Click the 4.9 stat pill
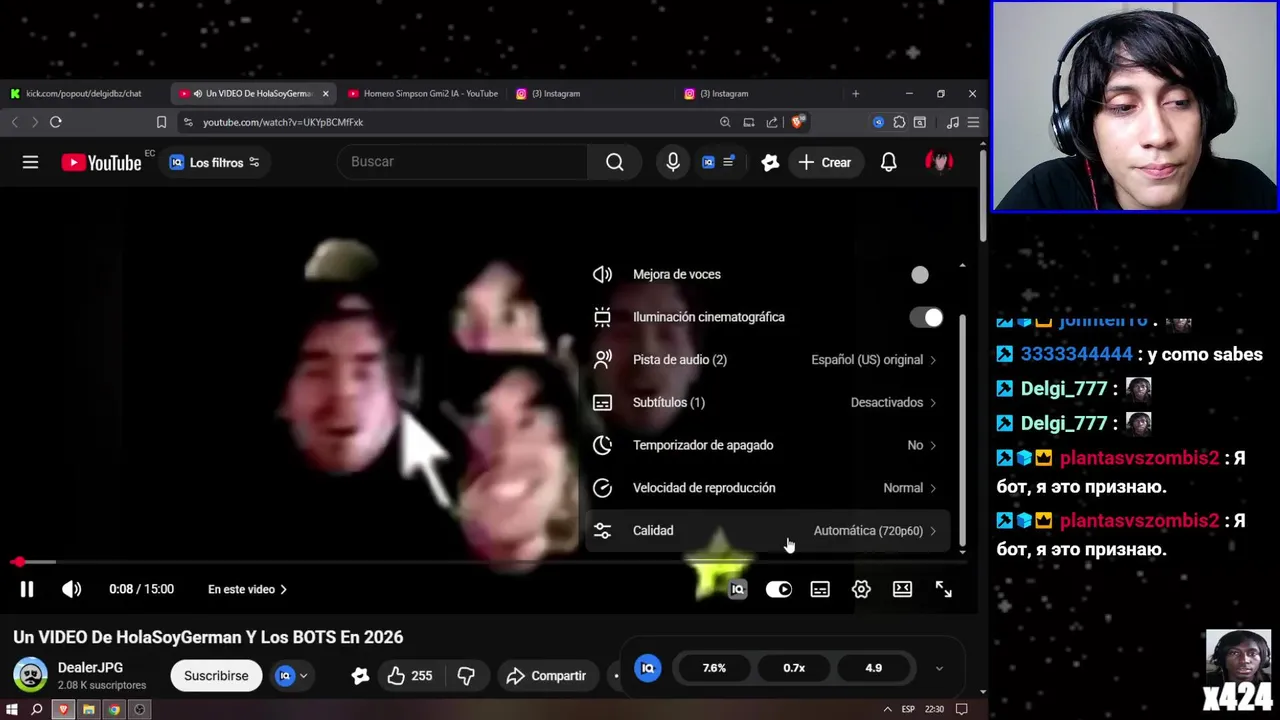Viewport: 1280px width, 720px height. [x=873, y=668]
